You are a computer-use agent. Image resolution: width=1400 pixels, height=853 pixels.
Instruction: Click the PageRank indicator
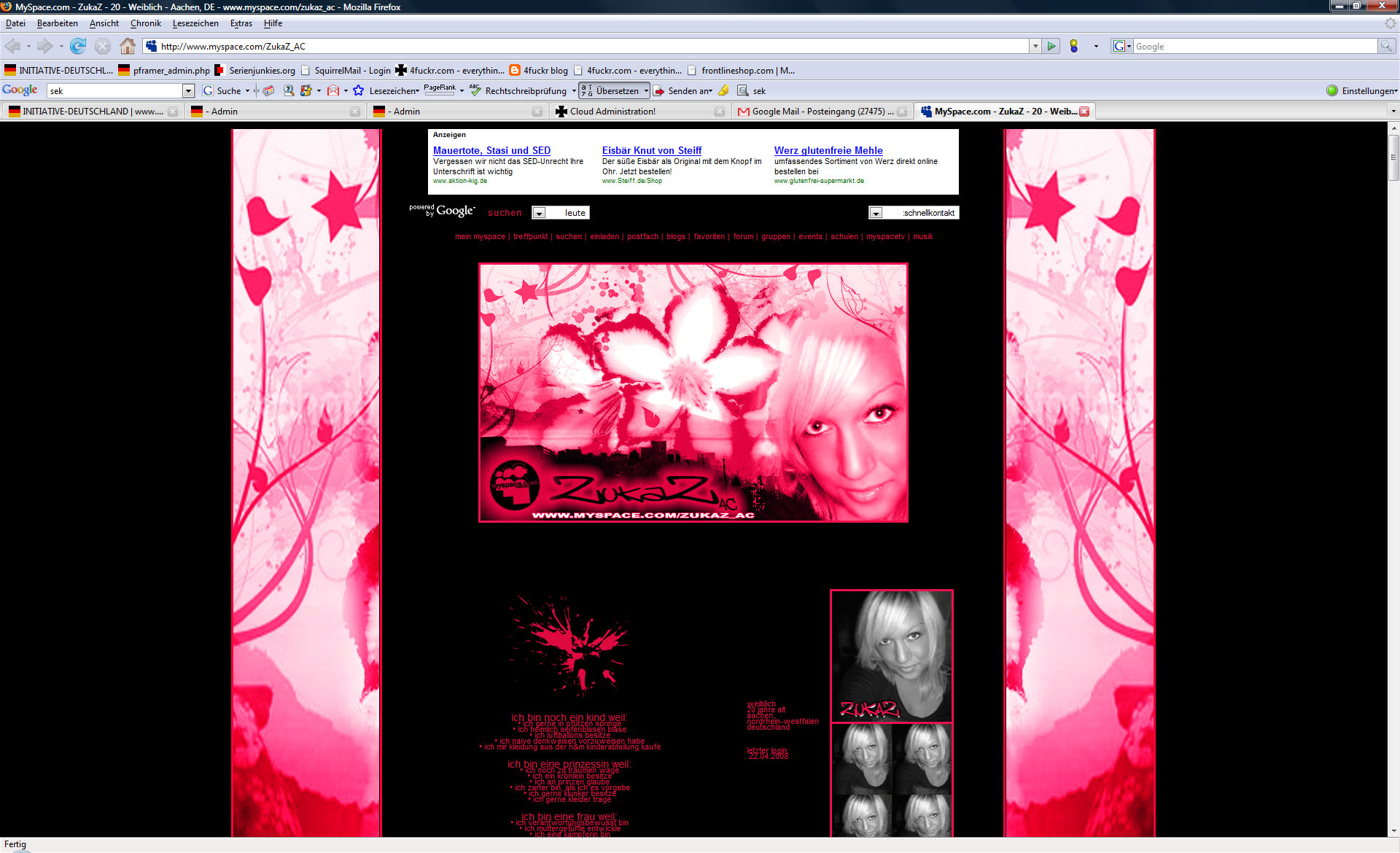click(440, 90)
